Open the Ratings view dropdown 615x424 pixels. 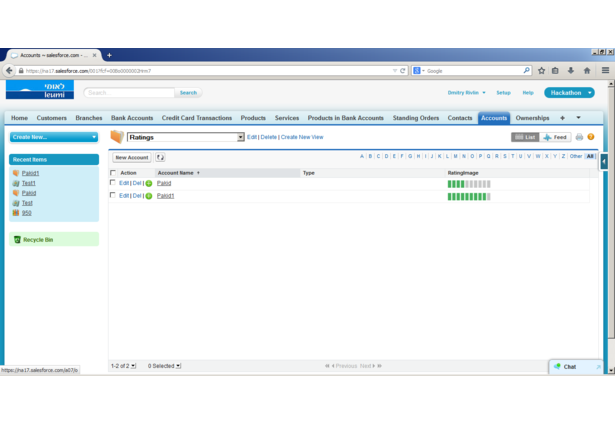pos(186,137)
